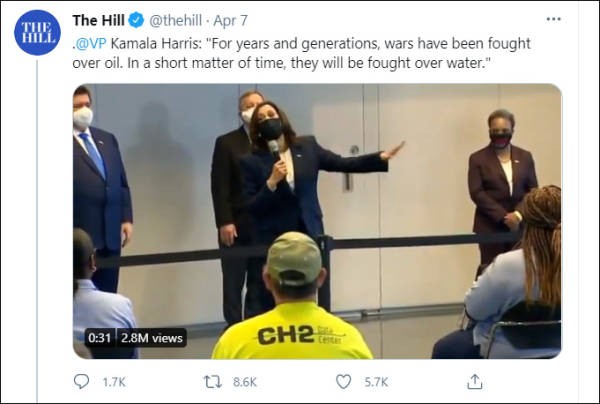Image resolution: width=600 pixels, height=404 pixels.
Task: Click the @thehill handle
Action: (178, 20)
